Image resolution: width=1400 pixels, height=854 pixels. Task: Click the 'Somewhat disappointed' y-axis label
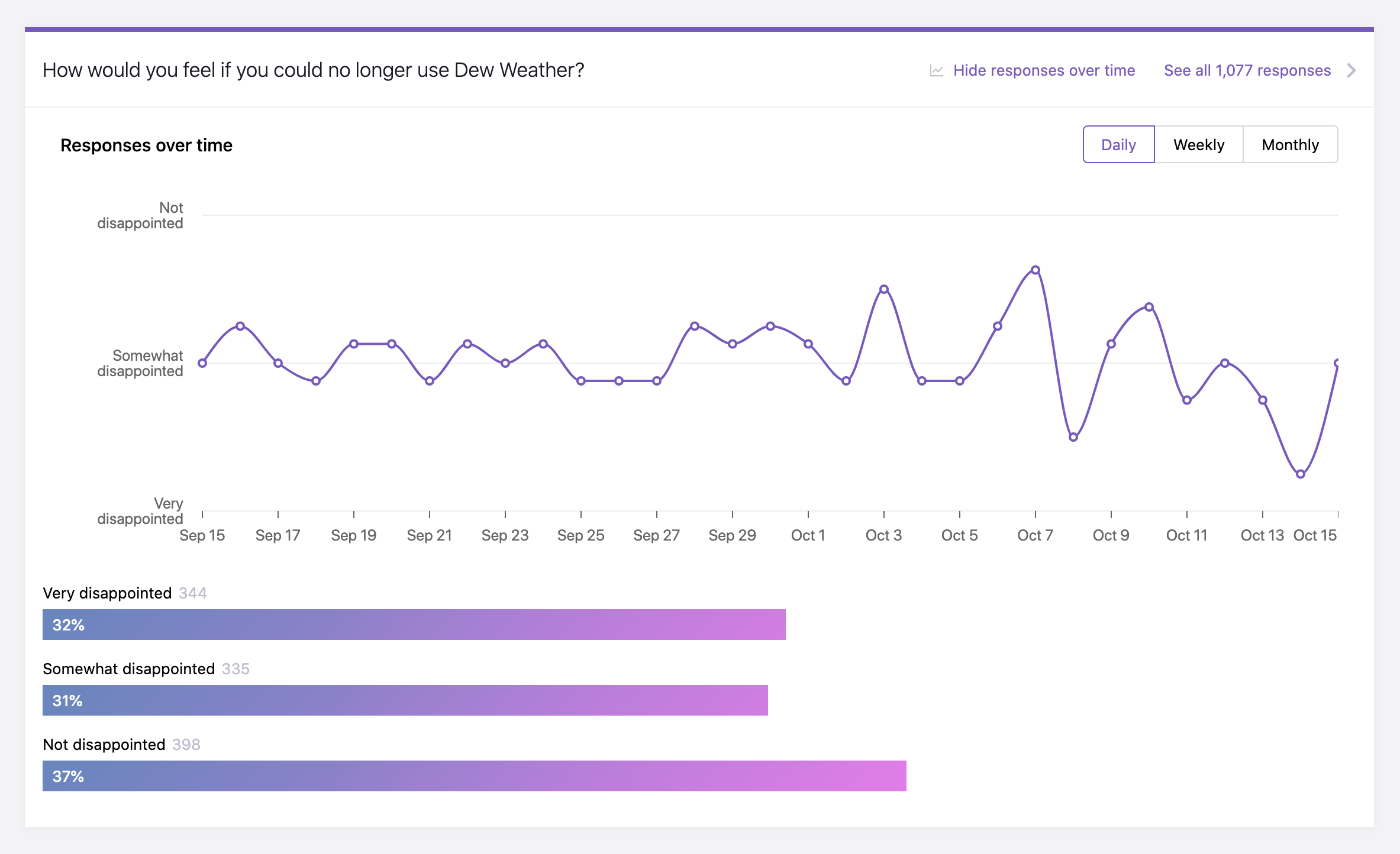tap(140, 363)
